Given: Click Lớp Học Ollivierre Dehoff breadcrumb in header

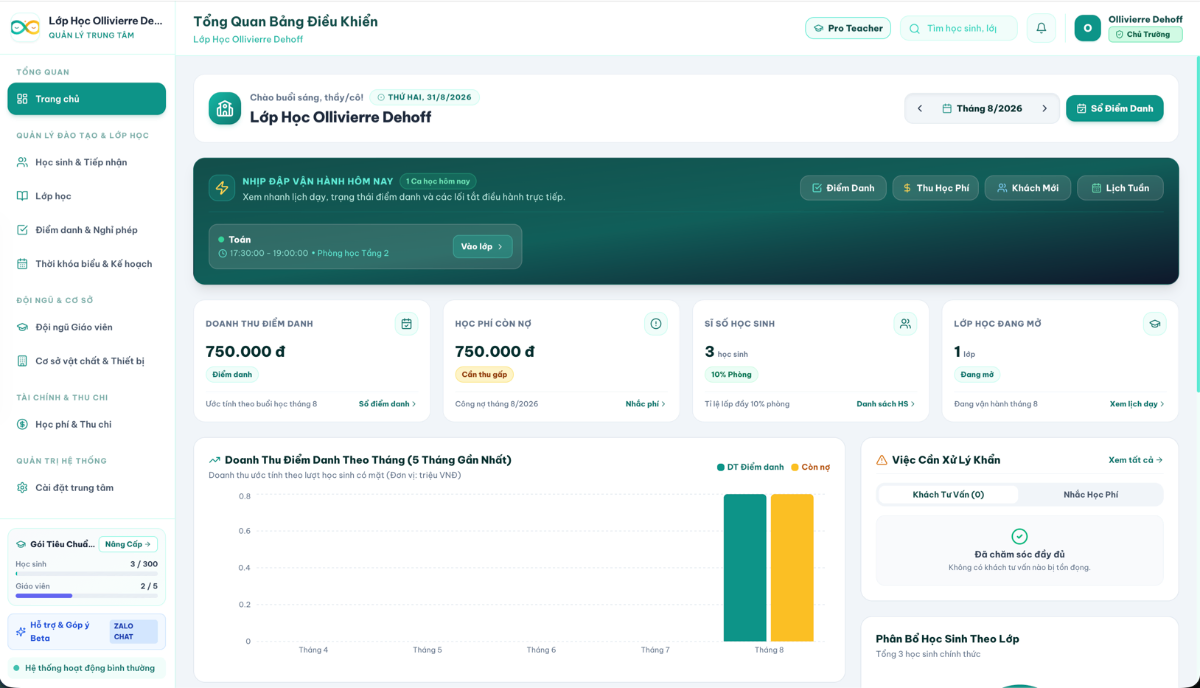Looking at the screenshot, I should [248, 40].
